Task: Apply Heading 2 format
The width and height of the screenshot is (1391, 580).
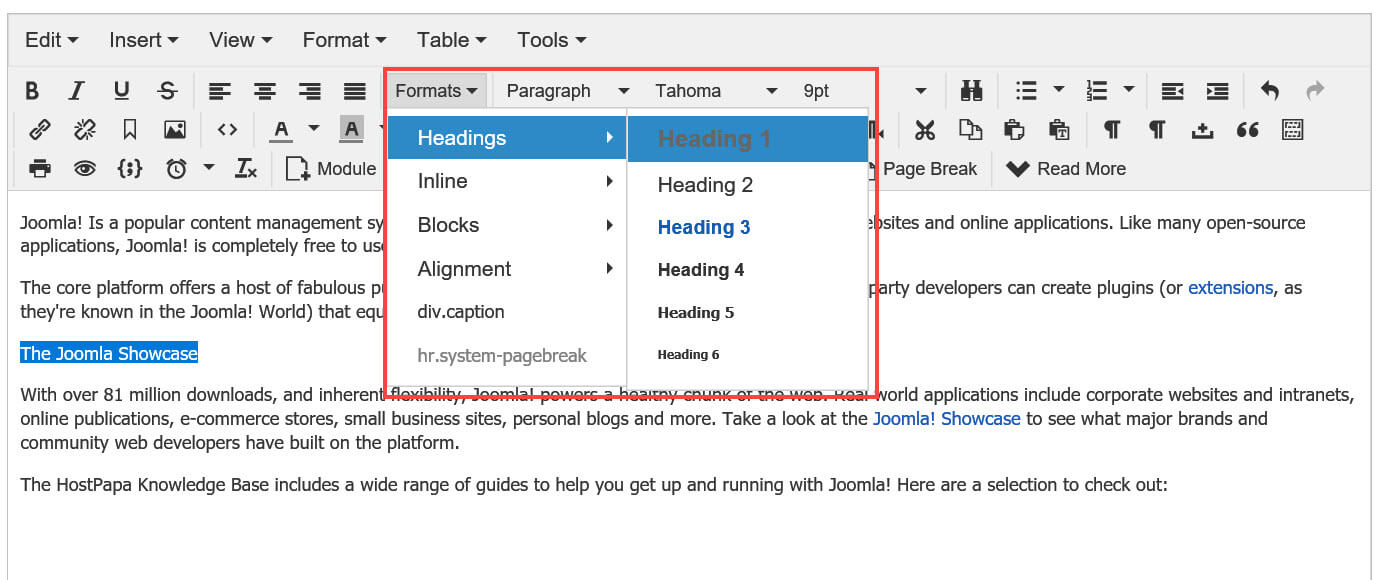Action: 748,185
